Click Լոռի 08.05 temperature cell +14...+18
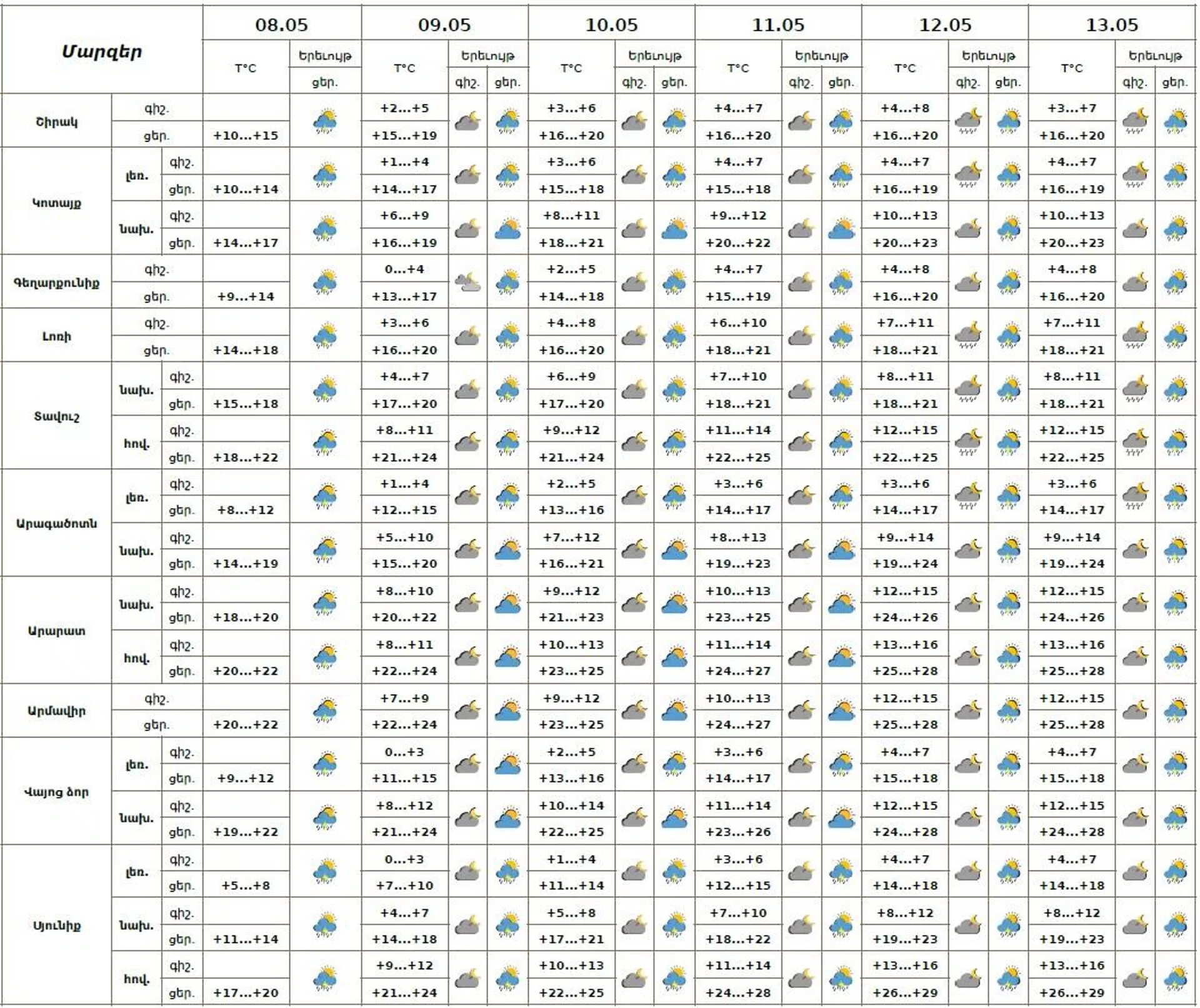Screen dimensions: 1200x1008 tap(246, 350)
